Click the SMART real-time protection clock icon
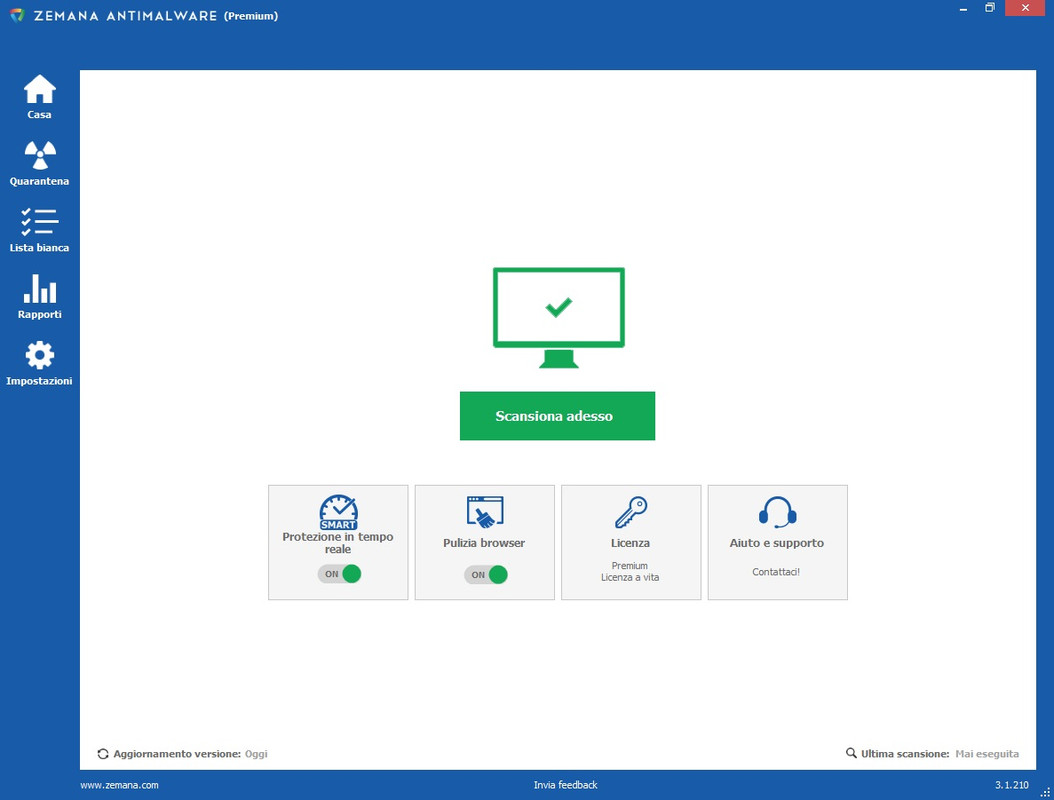The image size is (1054, 800). click(x=338, y=512)
